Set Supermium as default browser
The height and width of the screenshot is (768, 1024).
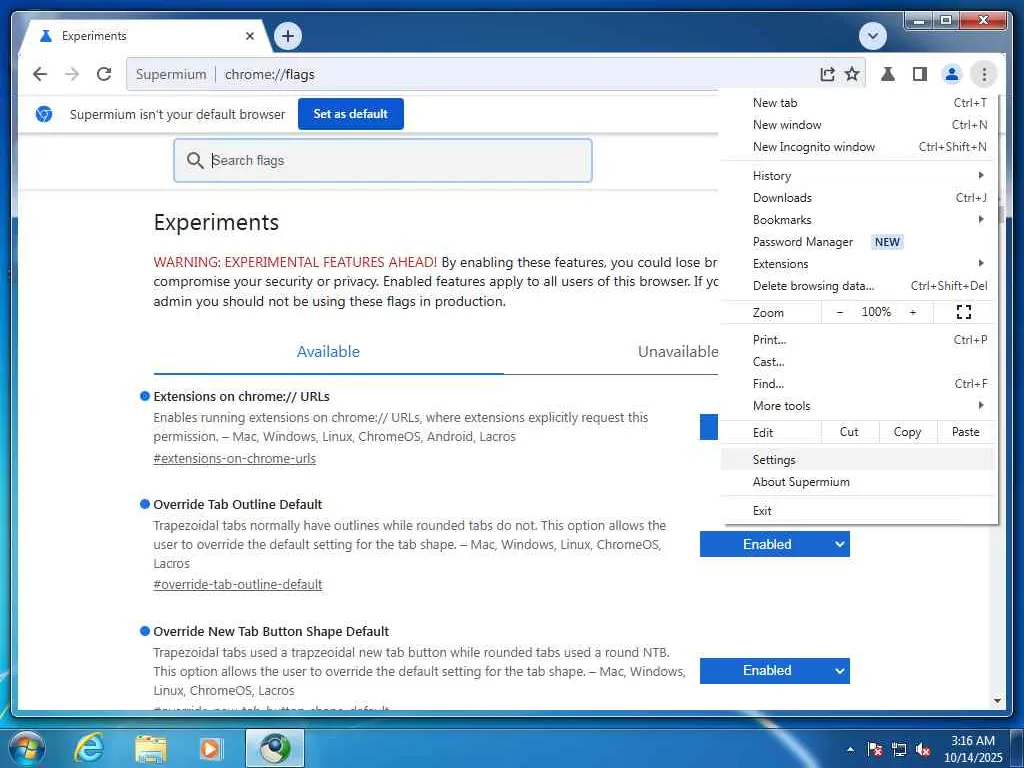pyautogui.click(x=351, y=114)
